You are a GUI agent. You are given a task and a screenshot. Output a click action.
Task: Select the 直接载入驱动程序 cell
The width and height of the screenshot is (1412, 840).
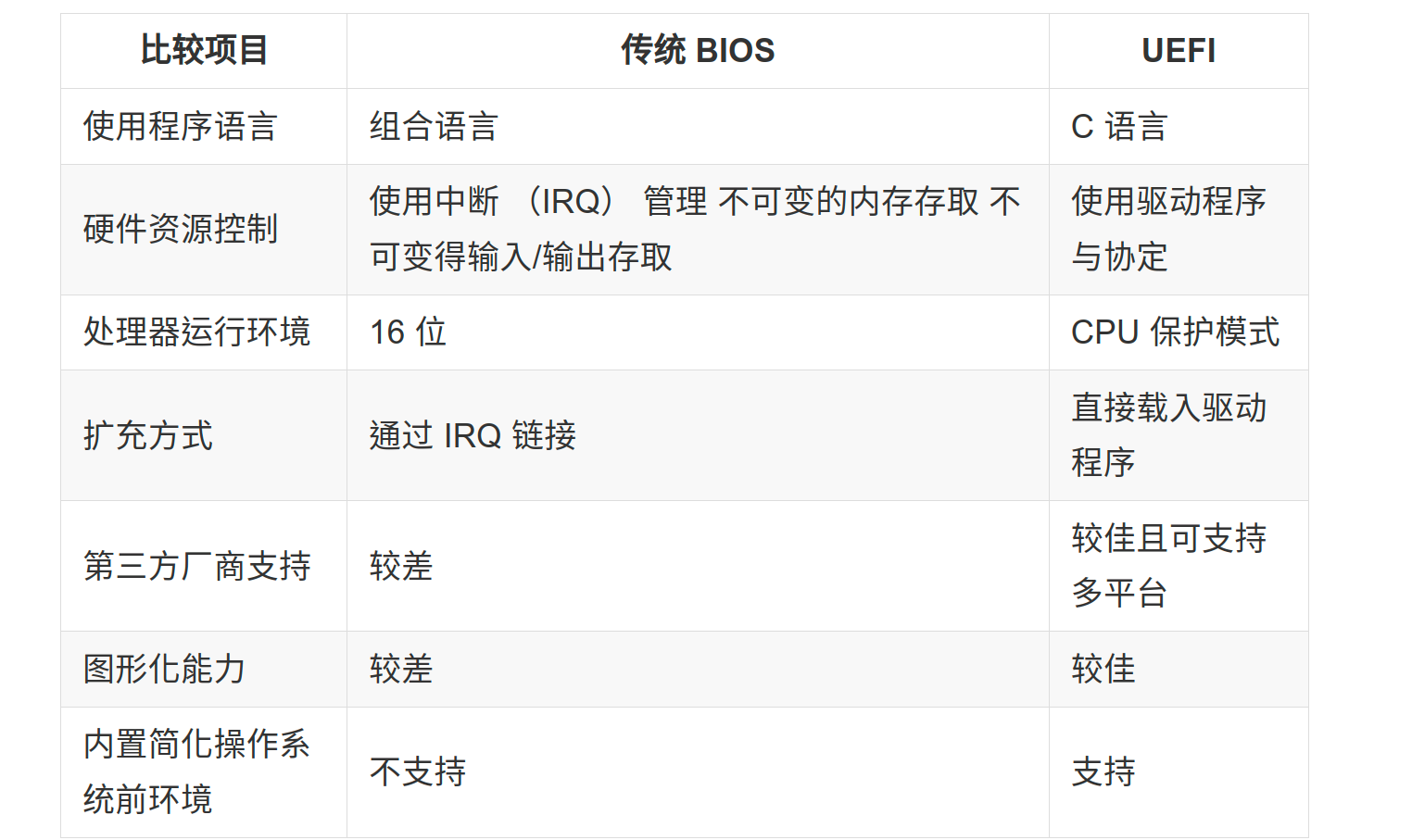(1168, 435)
